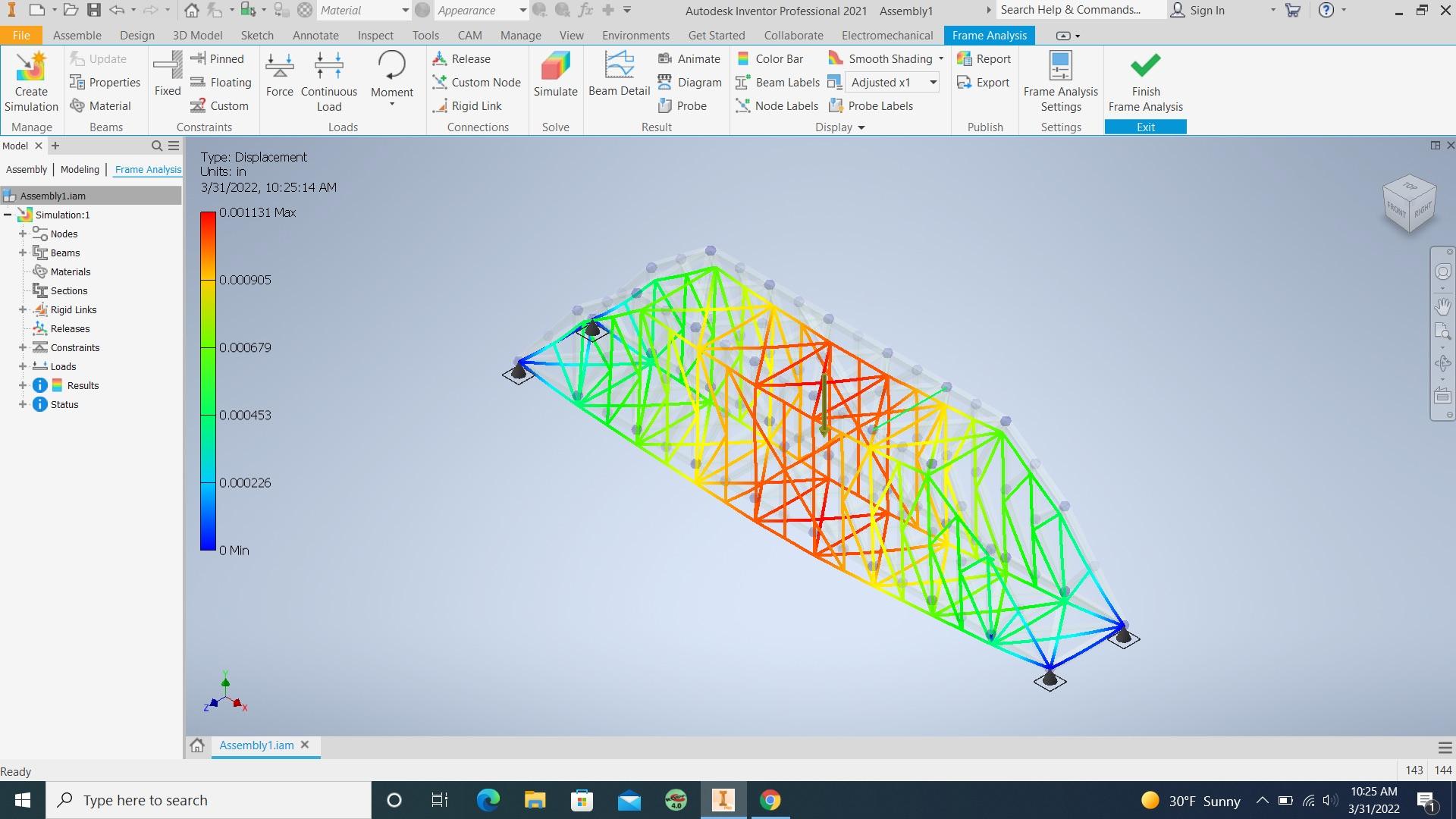
Task: Toggle the Color Bar display
Action: coord(769,58)
